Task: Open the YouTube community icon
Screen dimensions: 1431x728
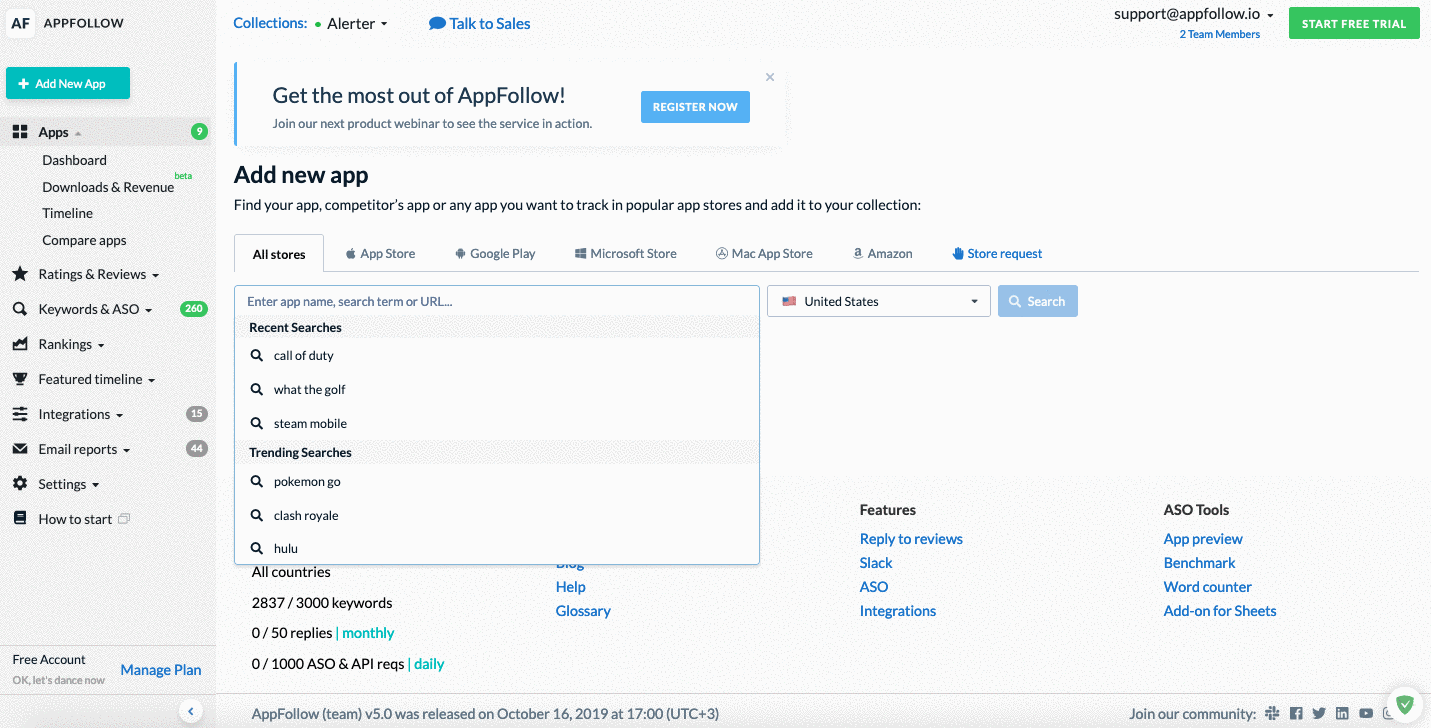Action: coord(1366,713)
